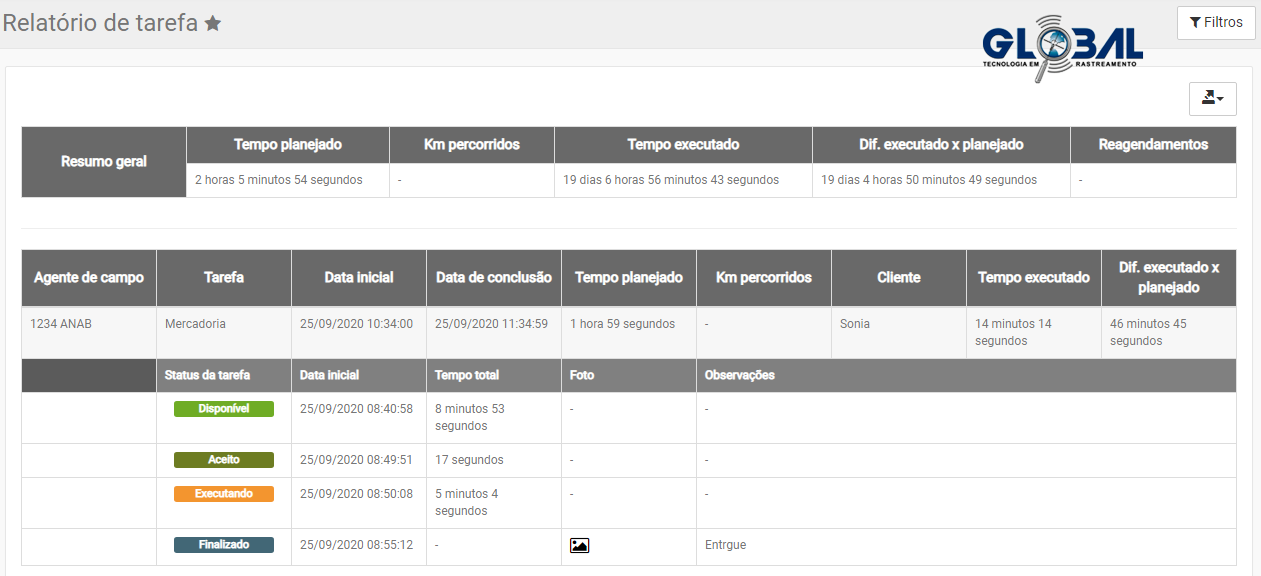Open the export dropdown menu
The image size is (1261, 576).
point(1212,98)
